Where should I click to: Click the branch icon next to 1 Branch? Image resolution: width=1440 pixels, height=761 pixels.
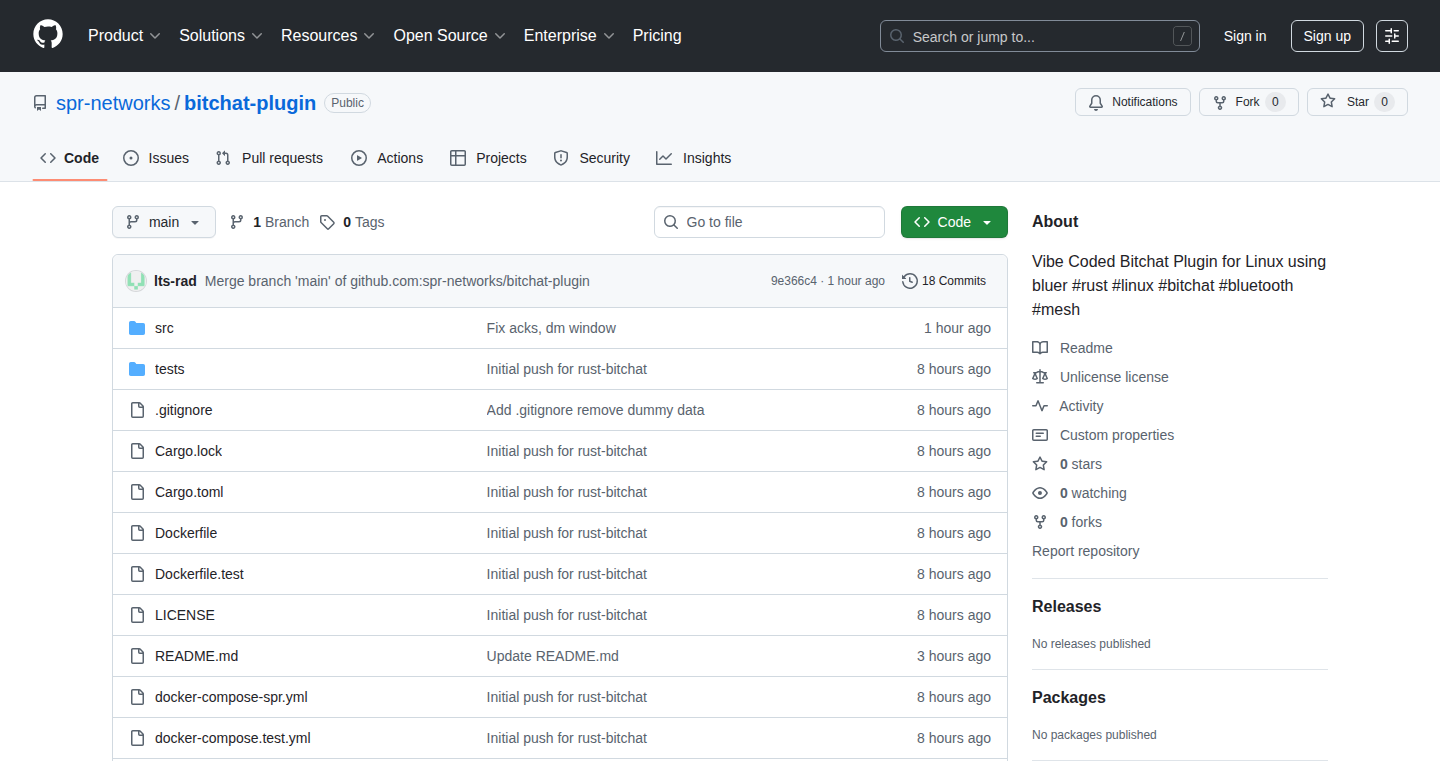237,222
